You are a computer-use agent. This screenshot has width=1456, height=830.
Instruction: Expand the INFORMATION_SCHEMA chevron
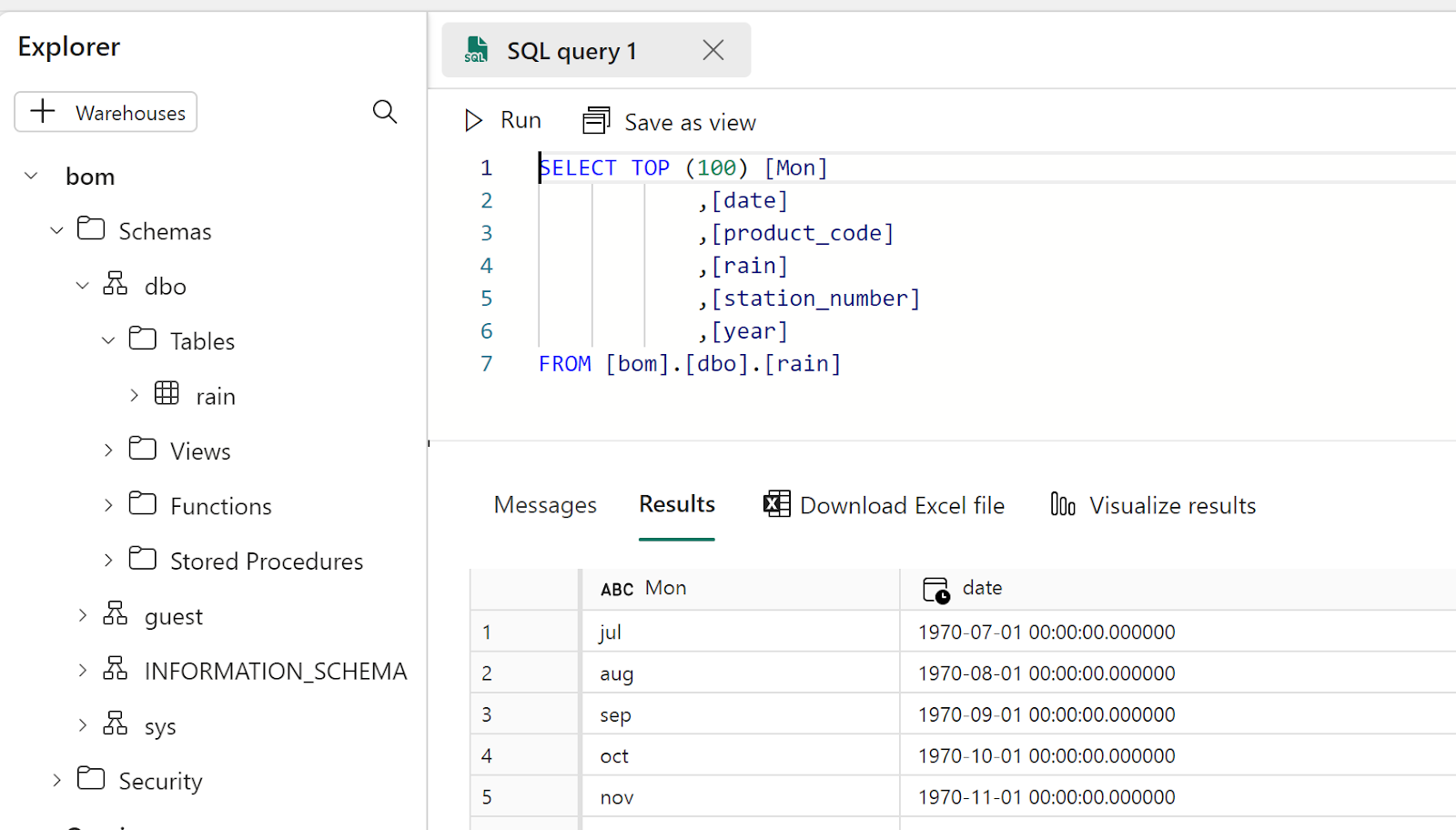tap(82, 671)
